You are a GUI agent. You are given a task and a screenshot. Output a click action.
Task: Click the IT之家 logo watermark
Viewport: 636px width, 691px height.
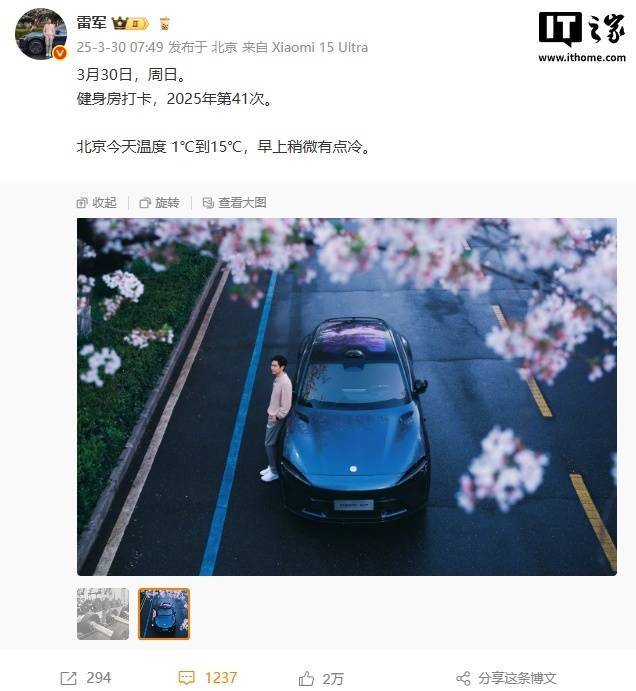pos(582,28)
